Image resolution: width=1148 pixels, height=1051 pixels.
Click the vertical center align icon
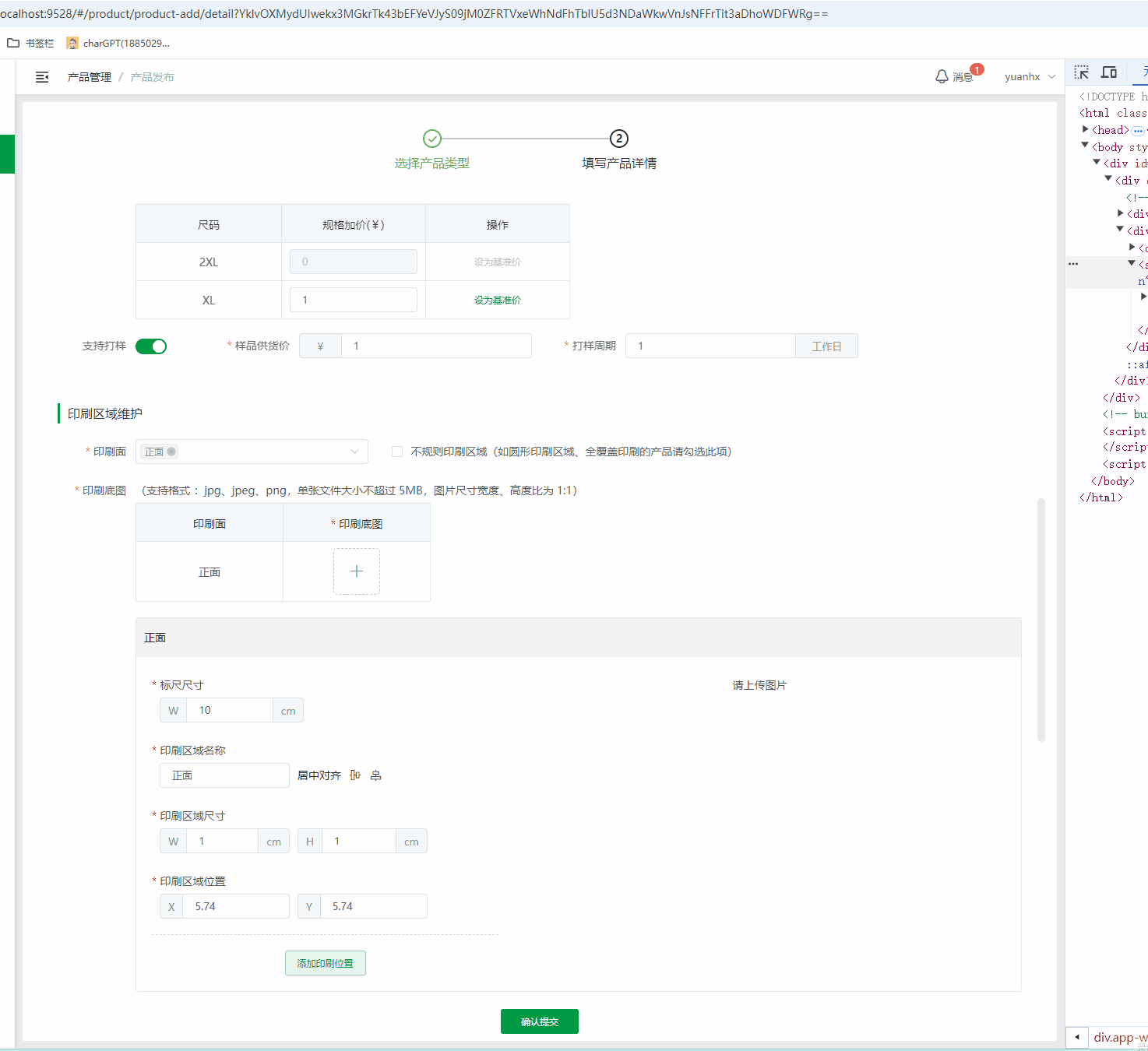tap(376, 775)
